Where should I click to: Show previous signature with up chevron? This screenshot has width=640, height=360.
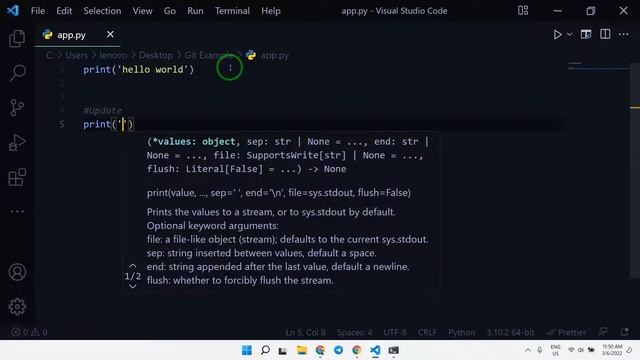(133, 266)
